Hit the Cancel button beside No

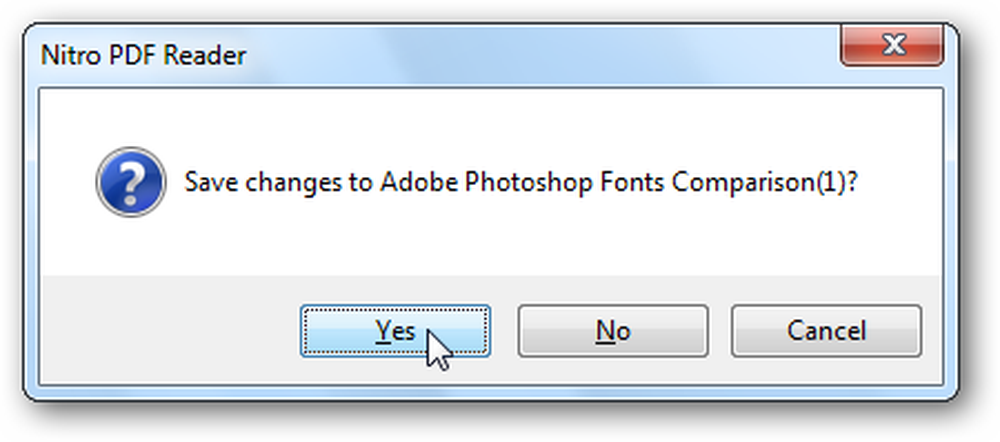[827, 331]
